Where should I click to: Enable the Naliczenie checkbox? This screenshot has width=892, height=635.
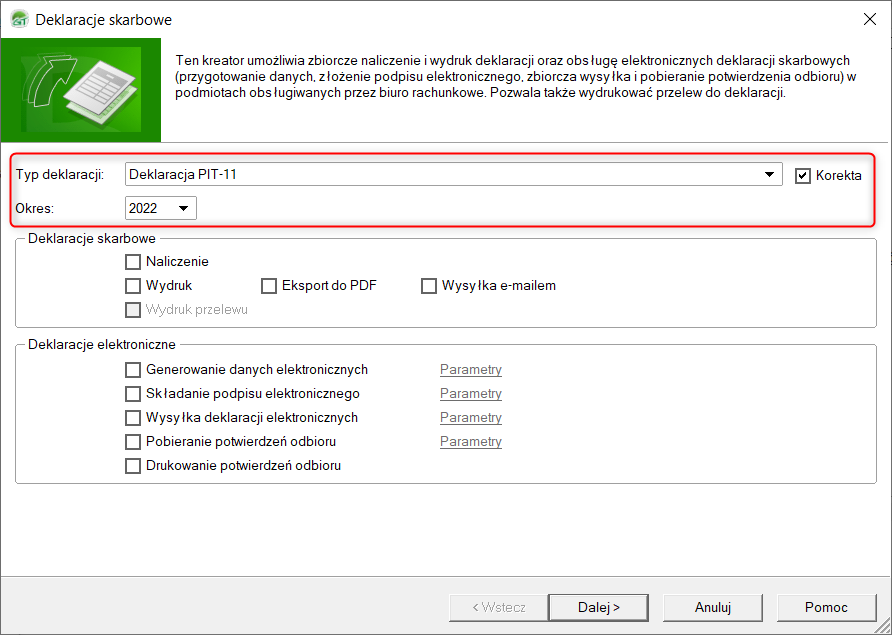tap(133, 262)
